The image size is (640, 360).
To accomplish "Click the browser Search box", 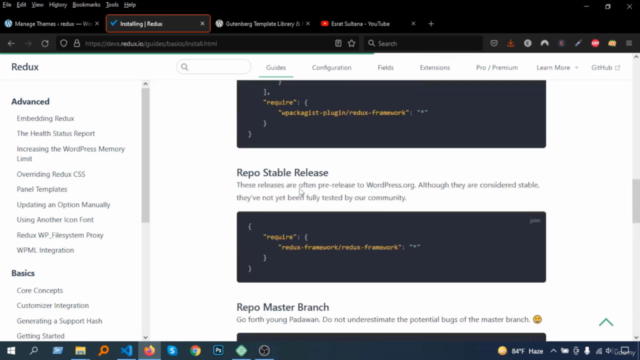I will [x=422, y=43].
